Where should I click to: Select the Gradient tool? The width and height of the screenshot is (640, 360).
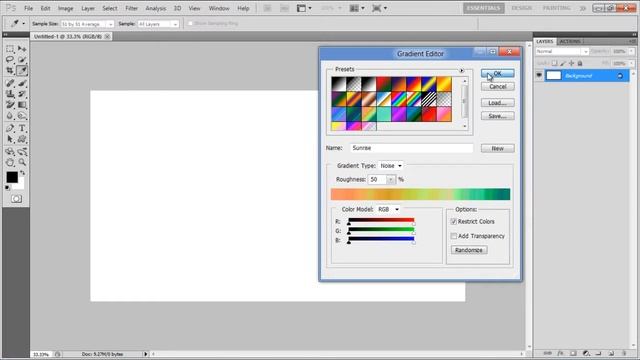coord(22,105)
